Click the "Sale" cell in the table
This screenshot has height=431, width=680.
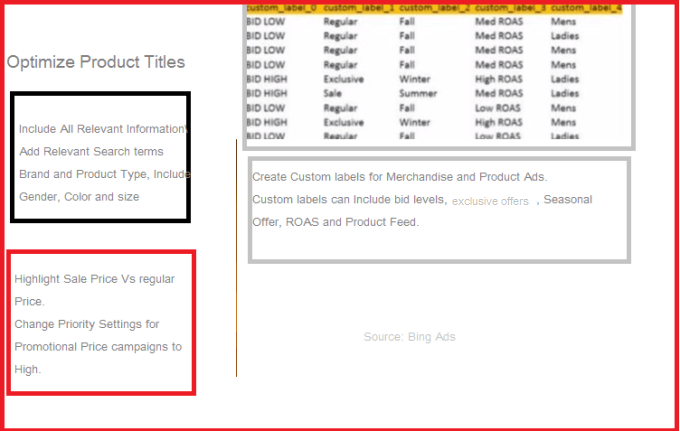pyautogui.click(x=333, y=93)
